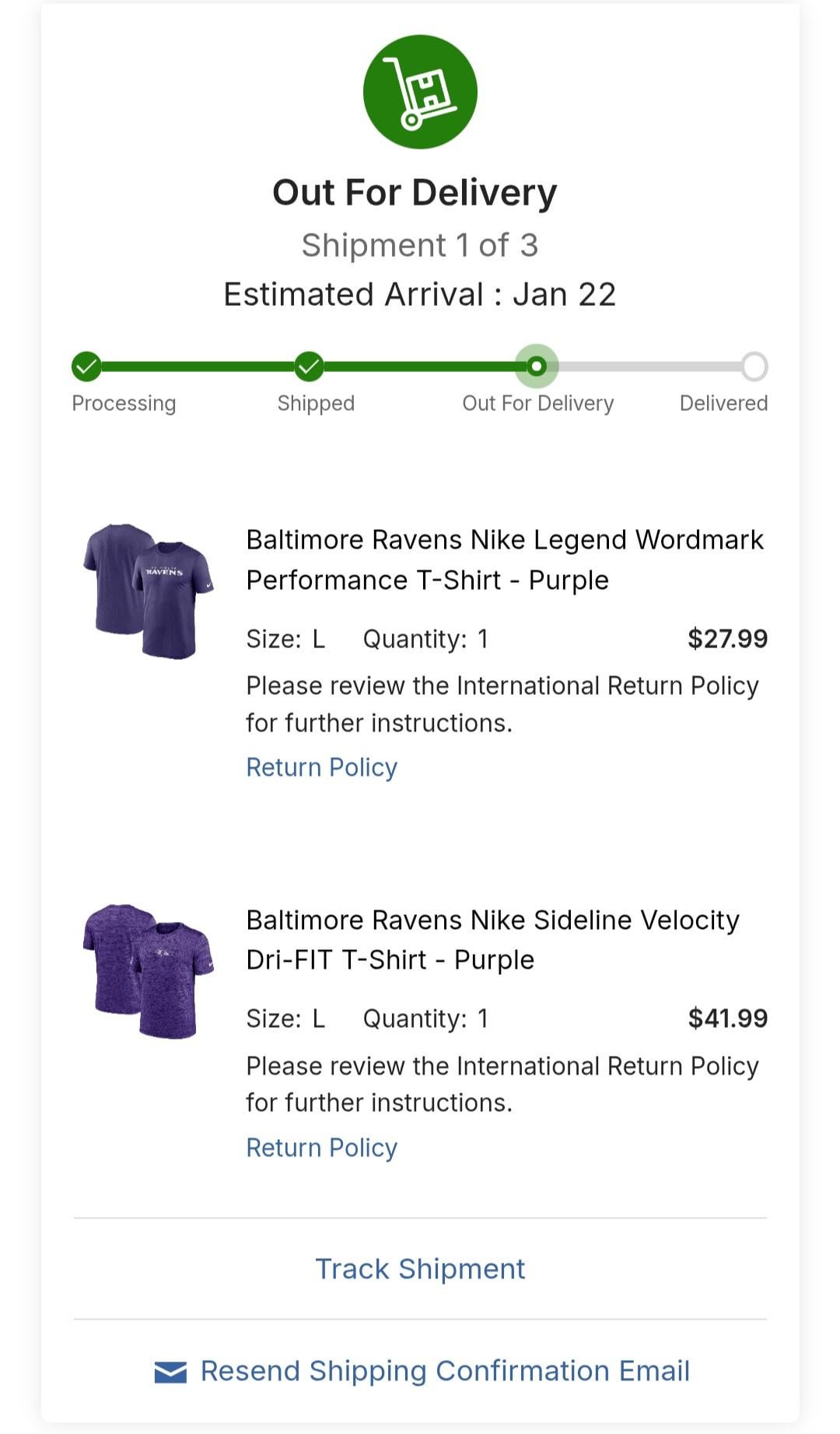The image size is (840, 1434).
Task: Click the empty Delivered step circle
Action: click(x=754, y=366)
